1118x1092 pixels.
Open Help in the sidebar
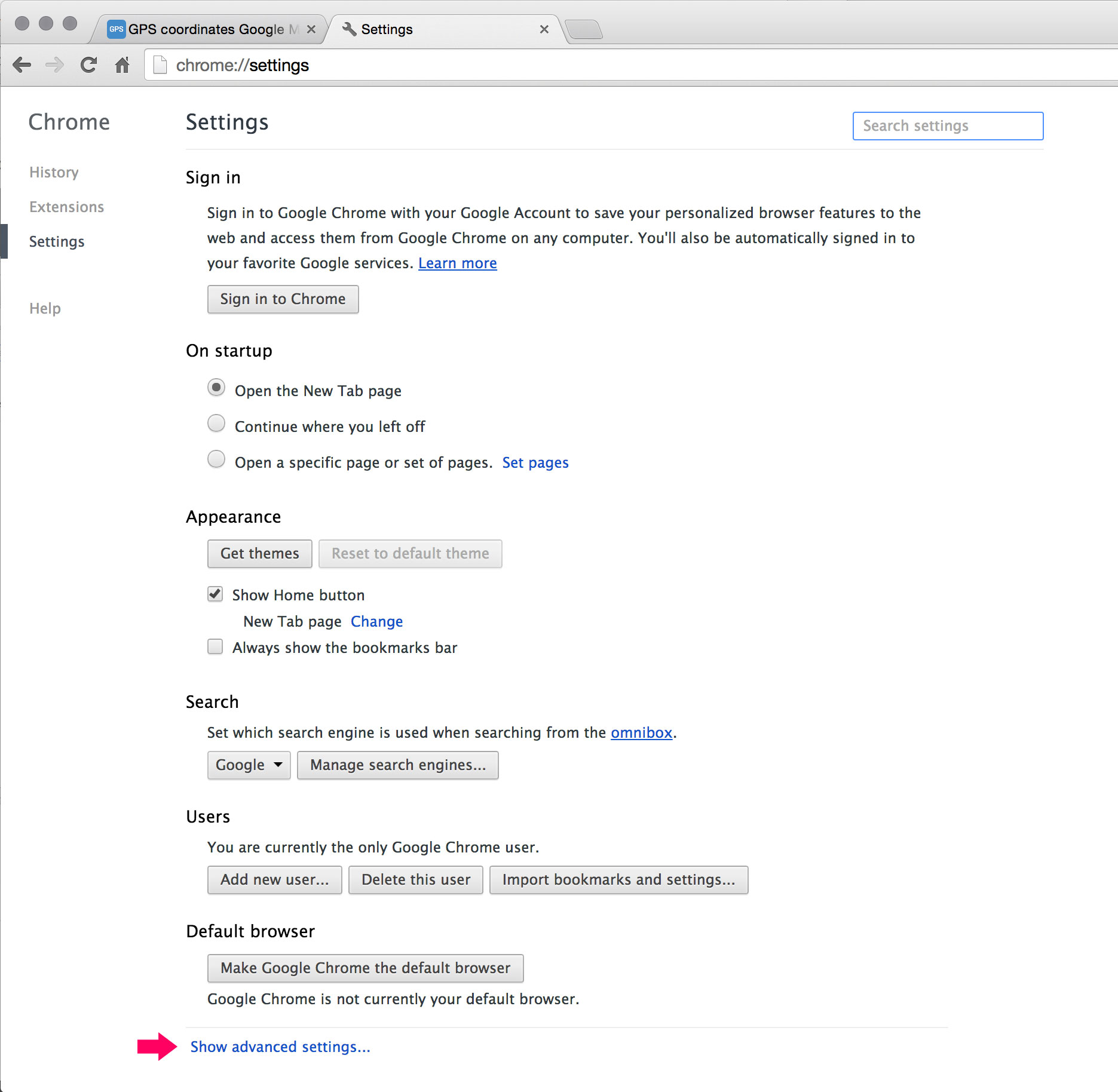pos(45,308)
